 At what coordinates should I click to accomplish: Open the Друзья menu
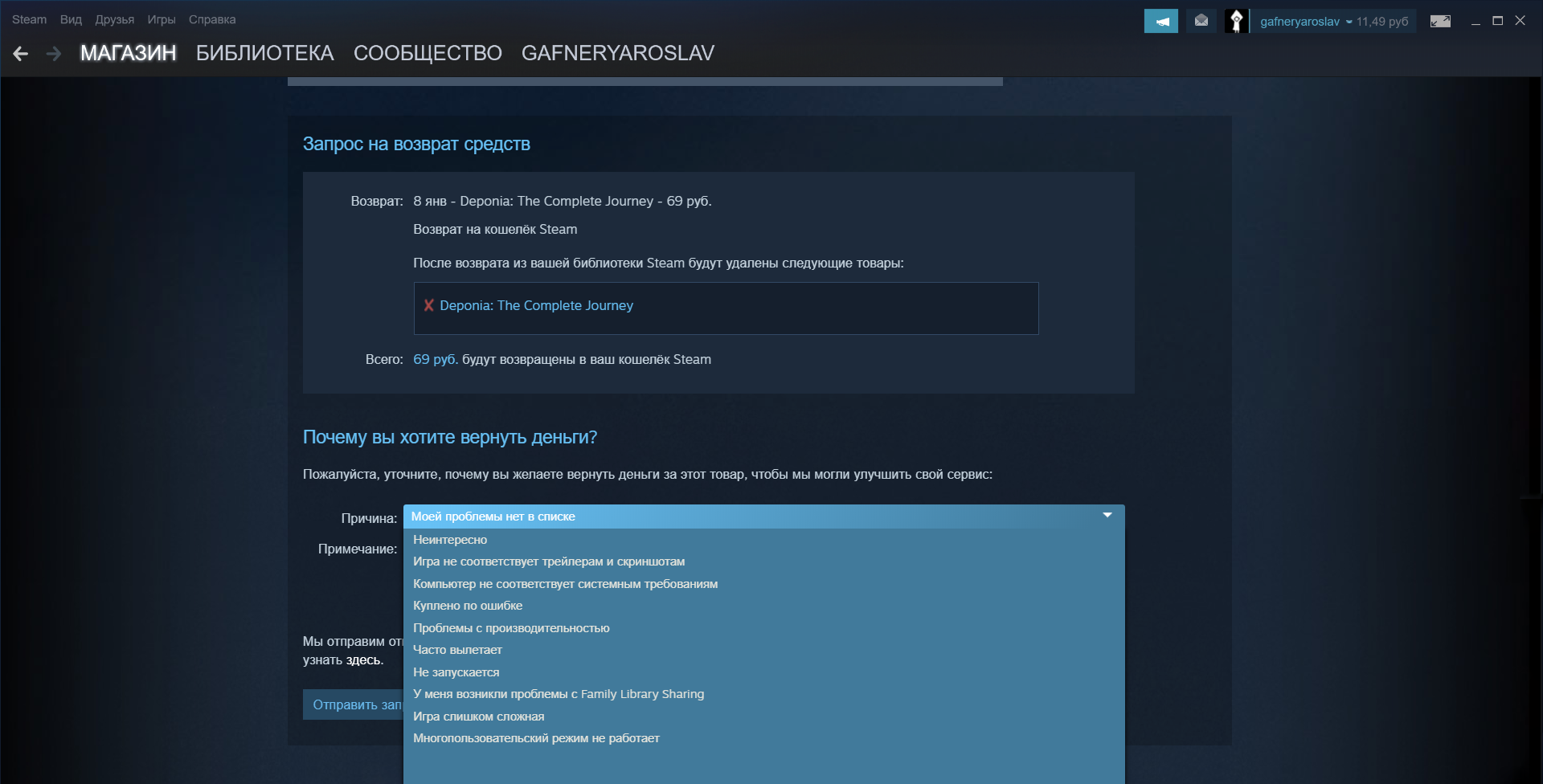[115, 19]
